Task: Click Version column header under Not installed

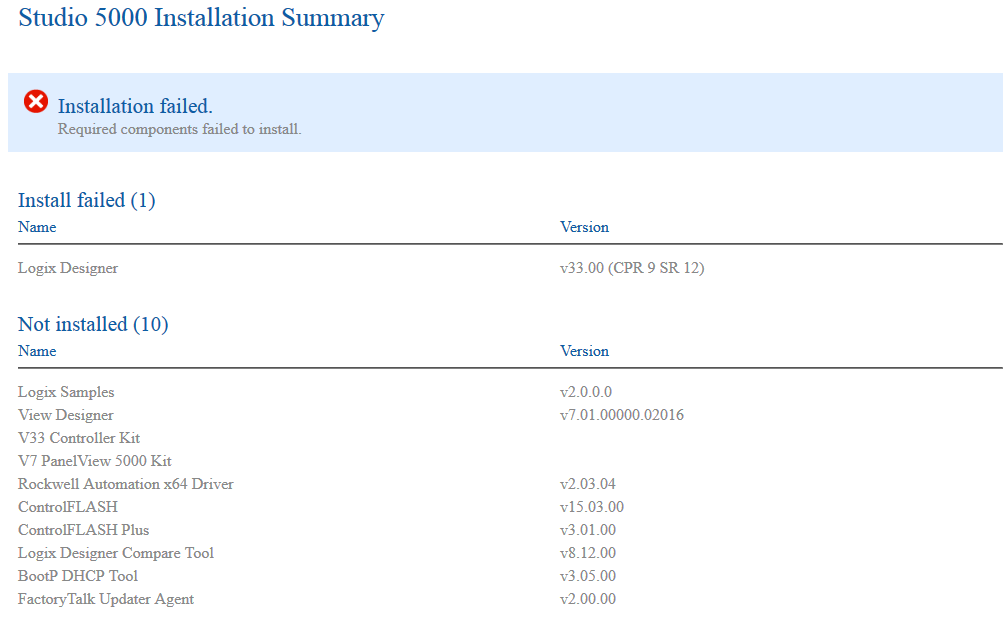Action: click(584, 351)
